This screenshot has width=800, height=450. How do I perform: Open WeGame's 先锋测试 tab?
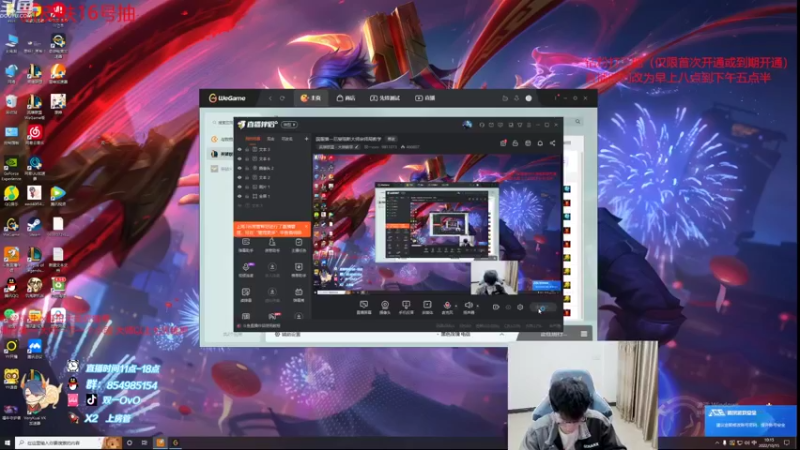tap(385, 98)
